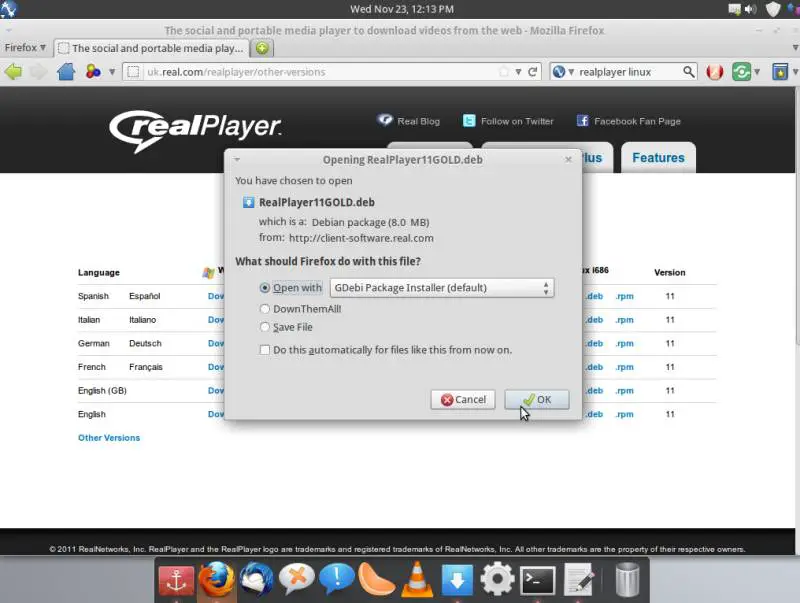Select the "Open with" radio option
Image resolution: width=800 pixels, height=603 pixels.
[264, 288]
